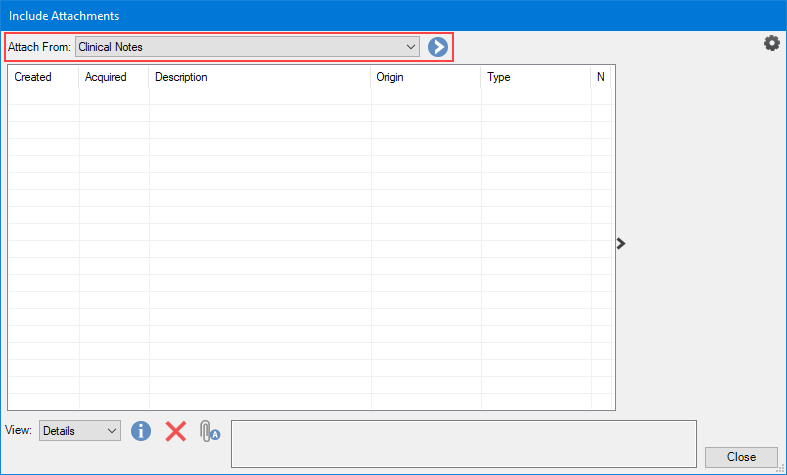
Task: Click the Origin column header
Action: [x=425, y=77]
